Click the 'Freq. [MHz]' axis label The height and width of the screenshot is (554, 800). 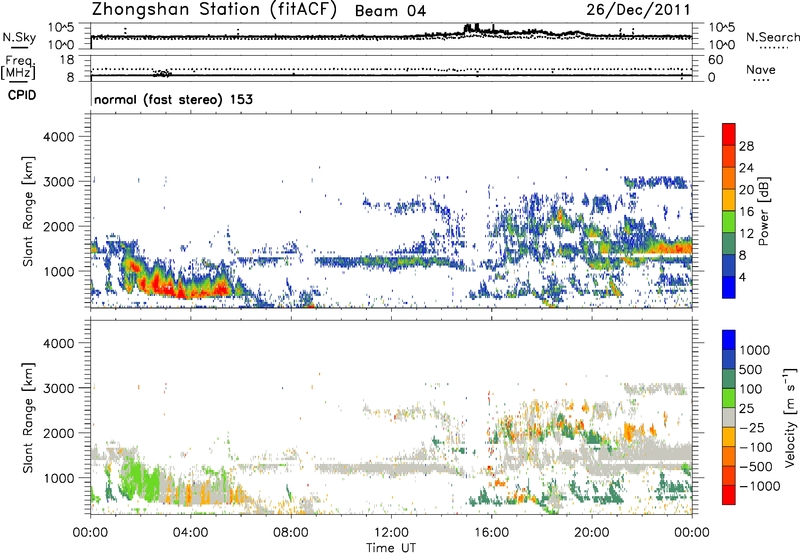(18, 67)
